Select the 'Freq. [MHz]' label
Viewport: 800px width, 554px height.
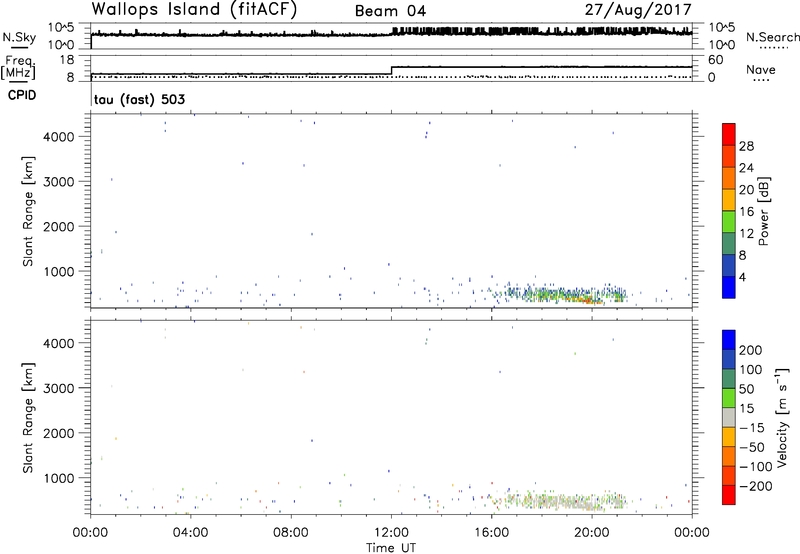(18, 67)
